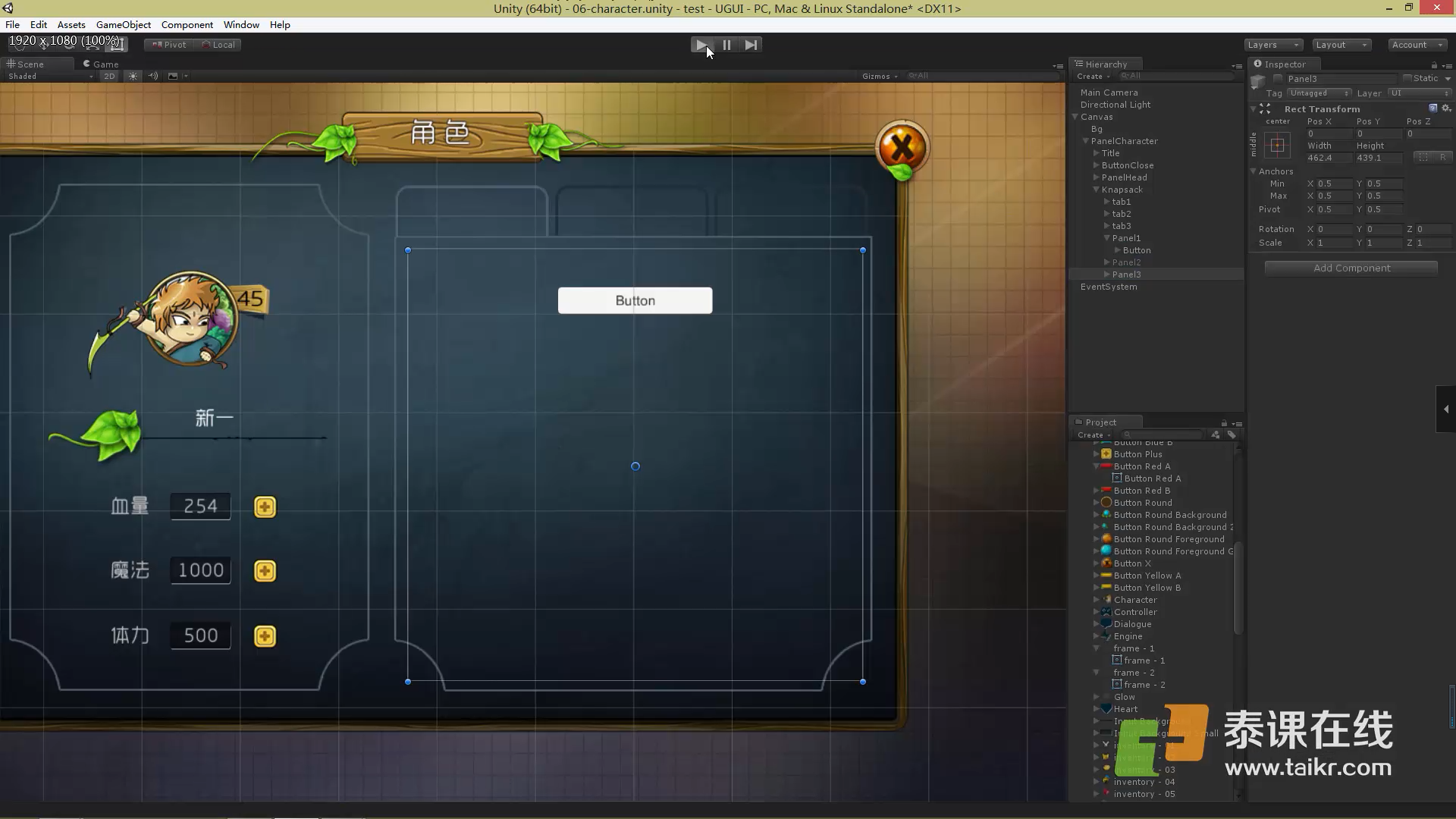
Task: Toggle Scene lighting sun icon
Action: tap(133, 76)
